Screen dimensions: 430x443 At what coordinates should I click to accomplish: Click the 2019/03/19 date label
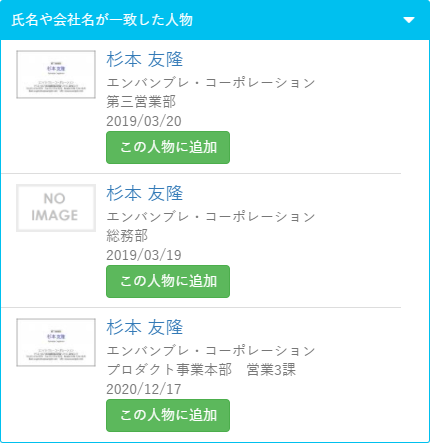(144, 255)
